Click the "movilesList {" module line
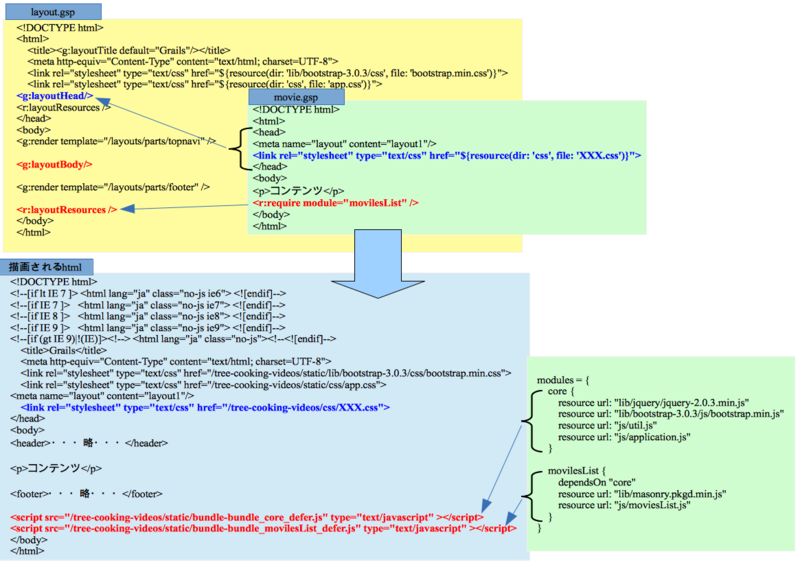The height and width of the screenshot is (563, 800). 577,471
